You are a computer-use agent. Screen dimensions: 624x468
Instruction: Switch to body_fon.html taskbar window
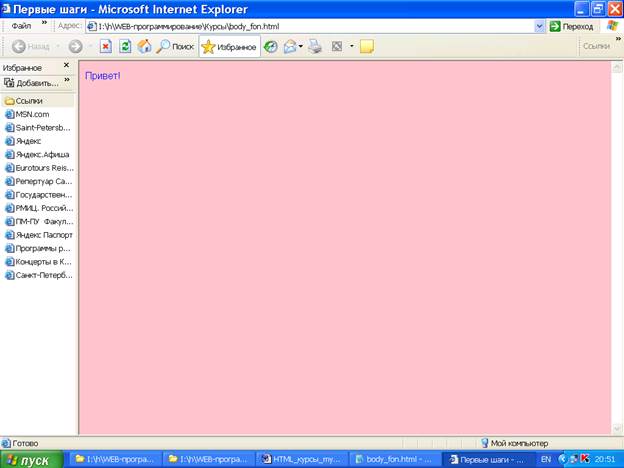point(394,459)
